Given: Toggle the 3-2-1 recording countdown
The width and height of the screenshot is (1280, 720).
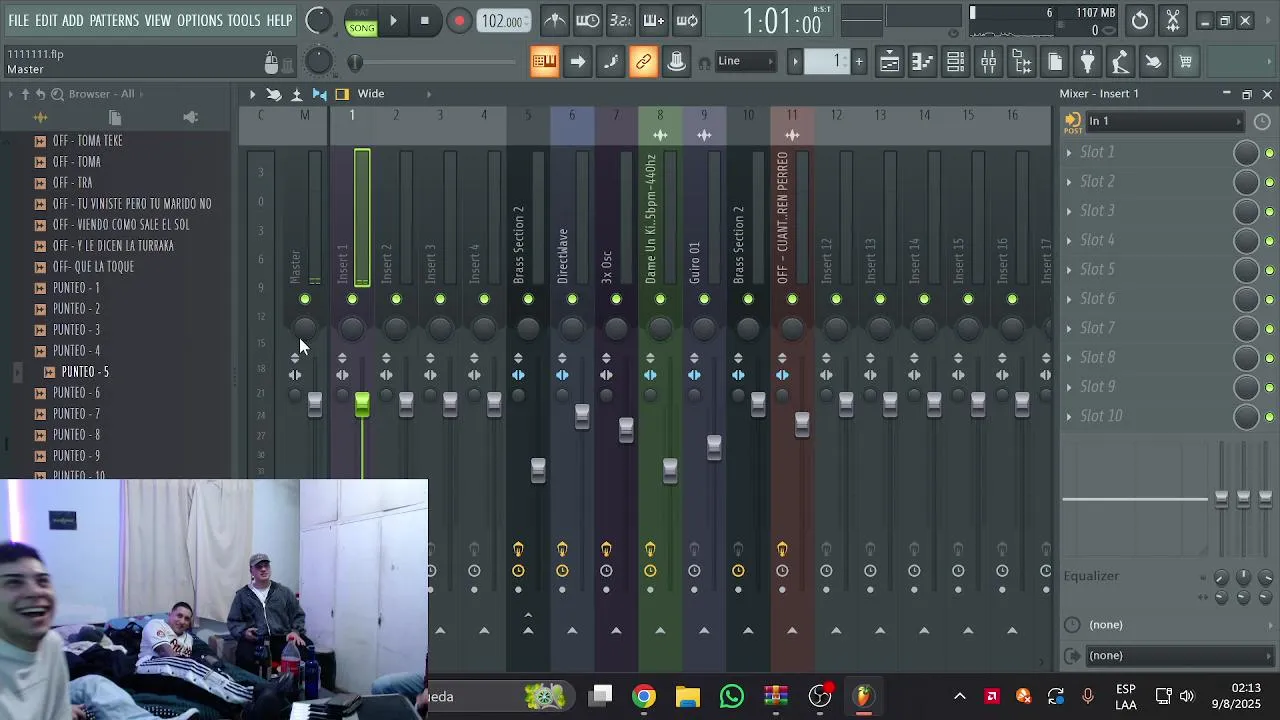Looking at the screenshot, I should coord(621,20).
